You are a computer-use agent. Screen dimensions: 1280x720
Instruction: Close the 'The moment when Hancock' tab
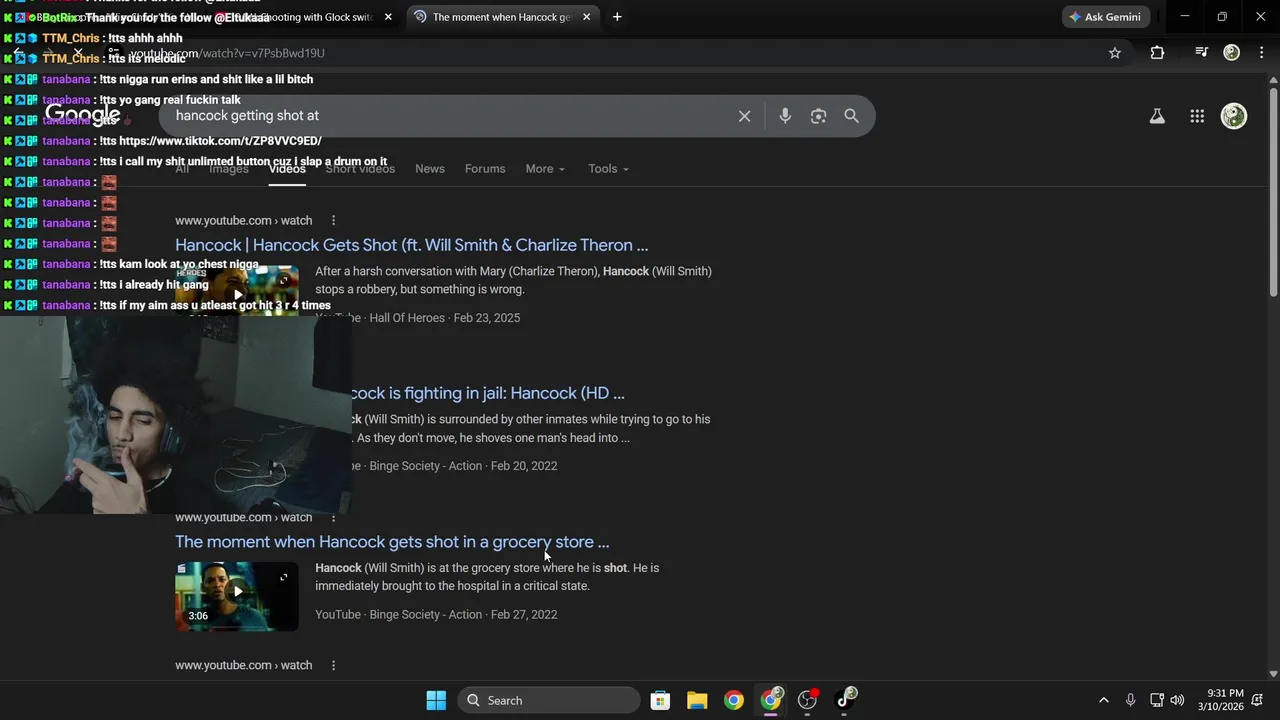point(586,17)
